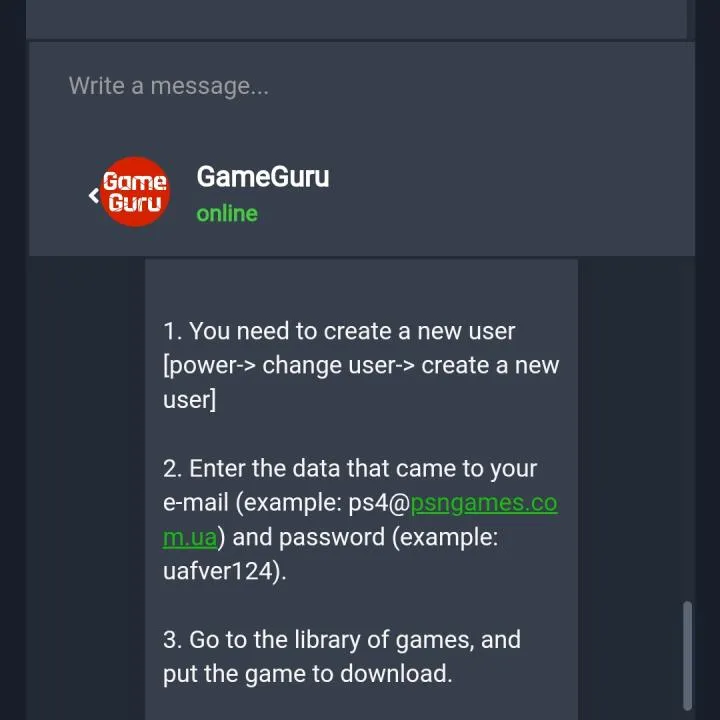Image resolution: width=720 pixels, height=720 pixels.
Task: Click the m.ua link continuation
Action: (190, 537)
